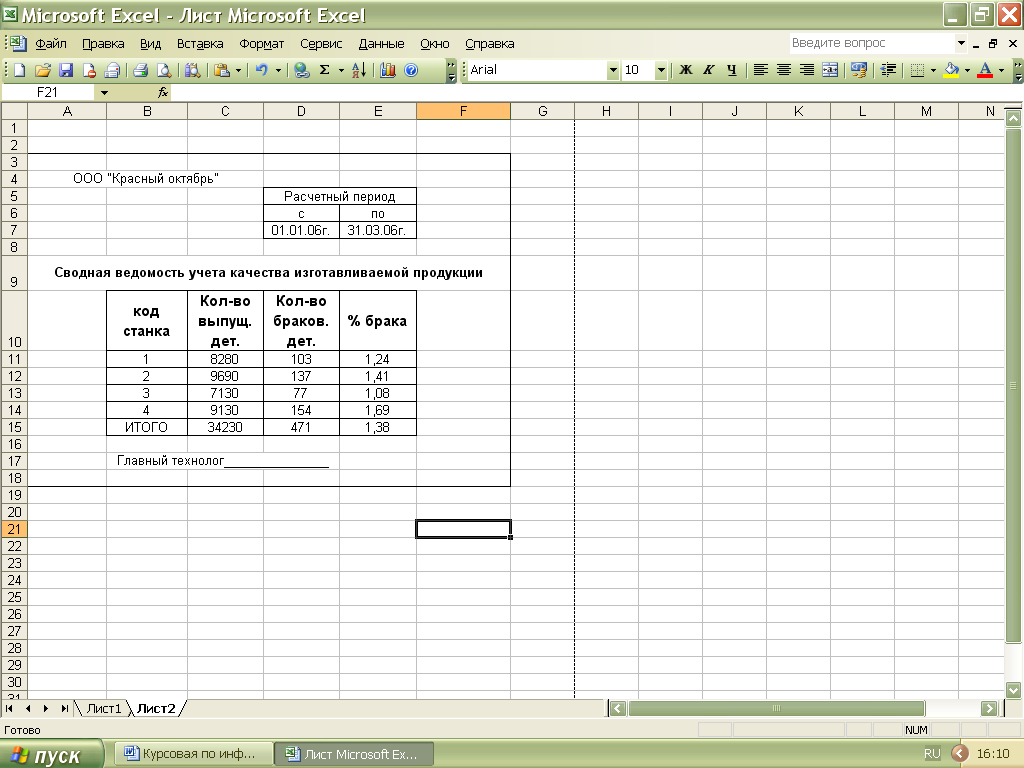Click the Print icon
This screenshot has height=768, width=1024.
point(141,70)
